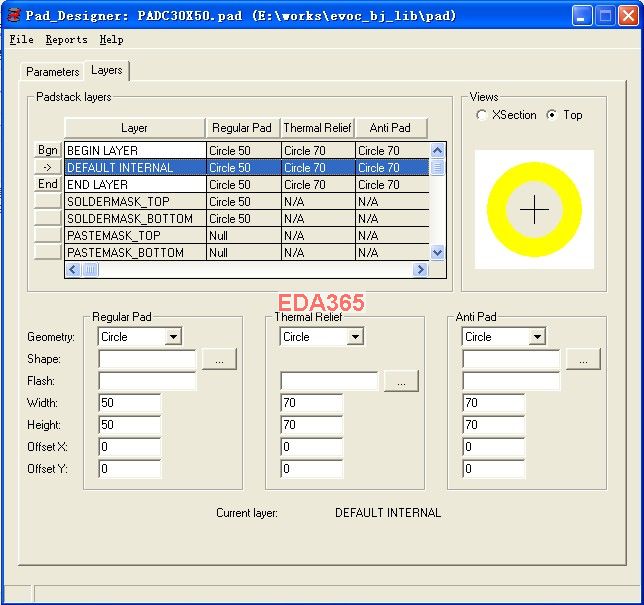
Task: Select the DEFAULT INTERNAL layer row
Action: click(247, 168)
